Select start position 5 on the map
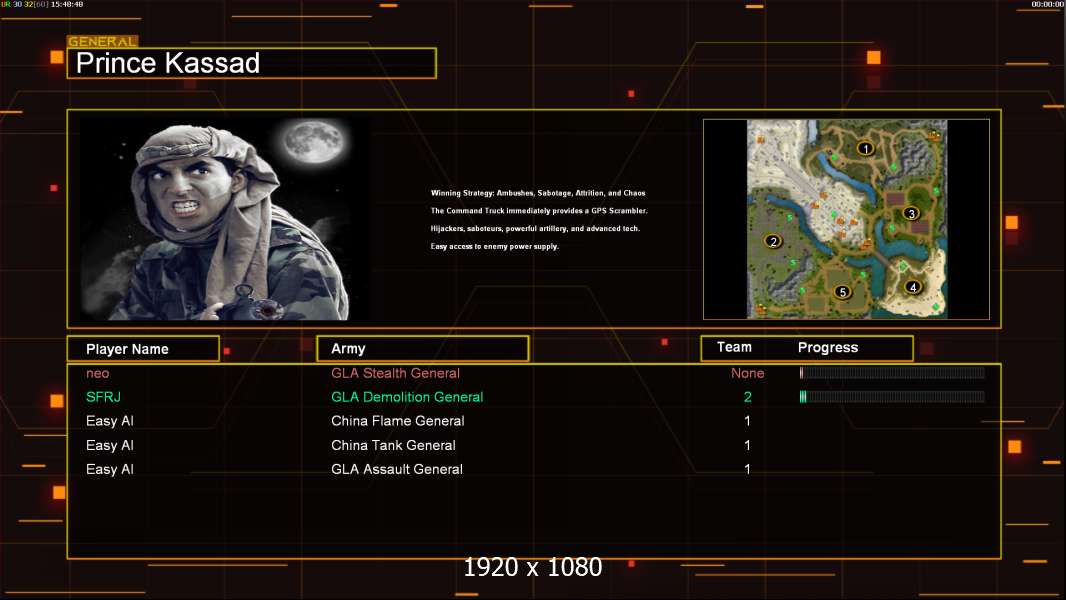This screenshot has height=600, width=1066. coord(842,292)
